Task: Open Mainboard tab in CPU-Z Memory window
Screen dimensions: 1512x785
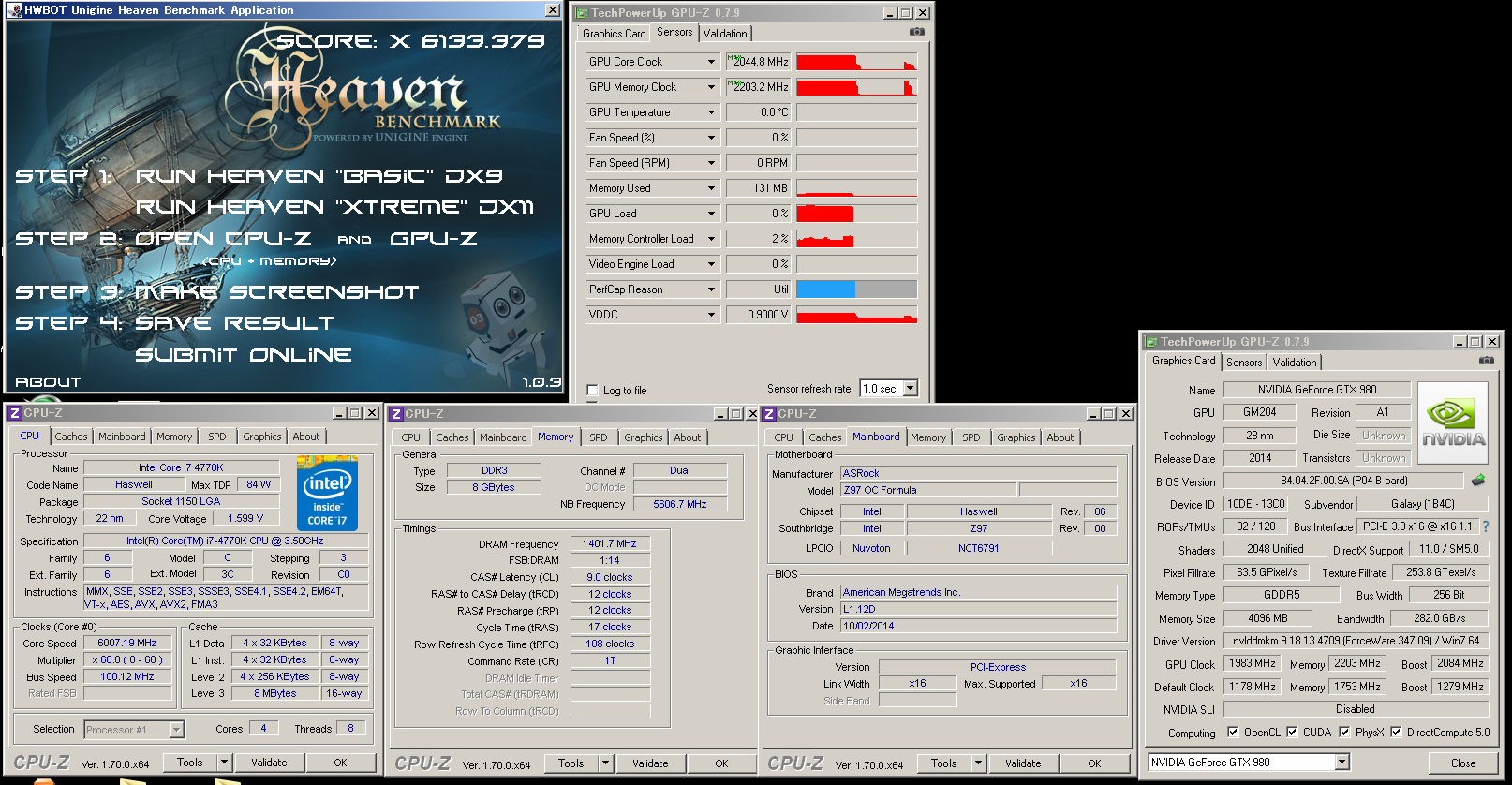Action: pos(503,437)
